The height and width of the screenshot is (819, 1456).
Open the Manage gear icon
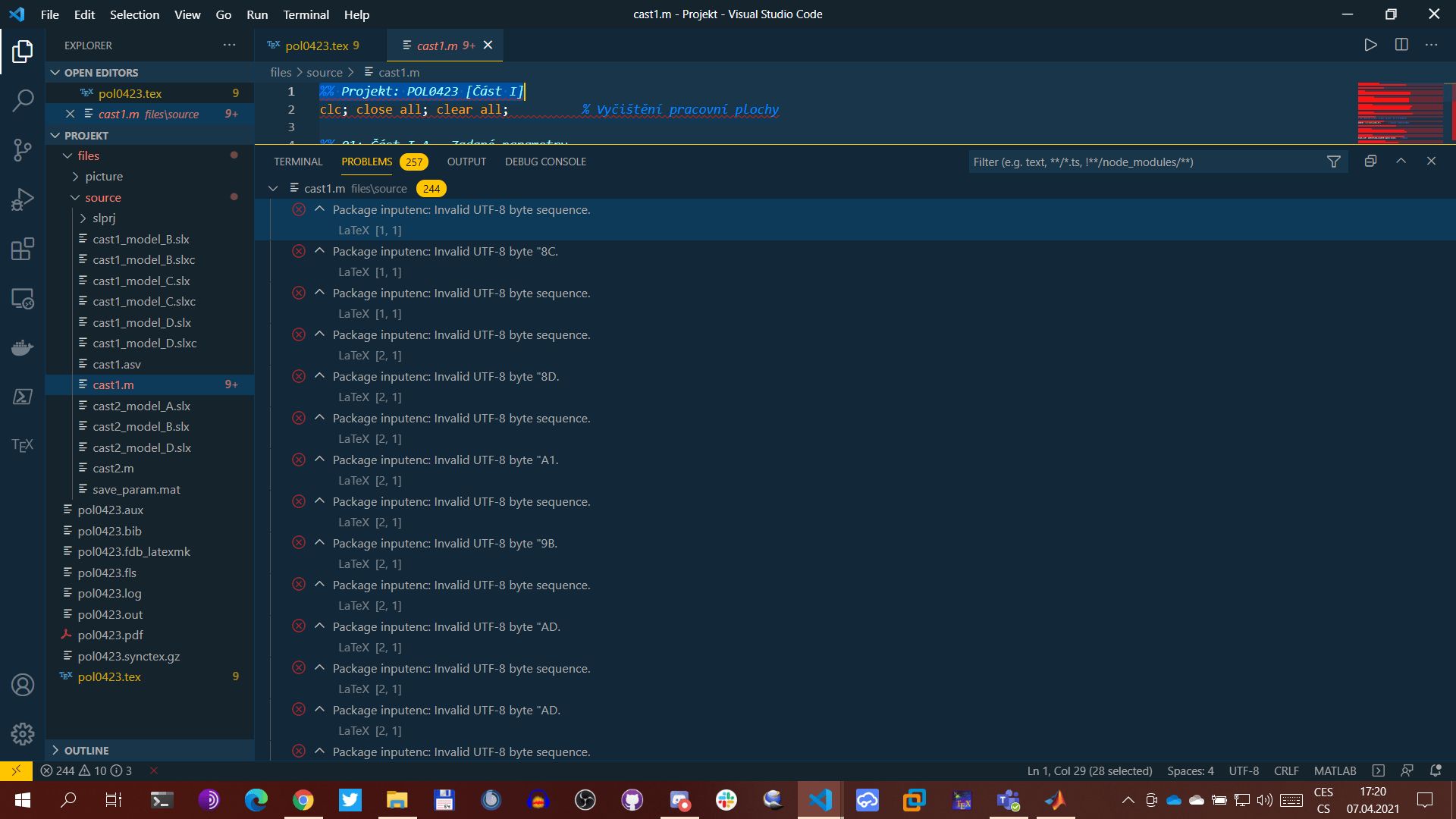23,733
